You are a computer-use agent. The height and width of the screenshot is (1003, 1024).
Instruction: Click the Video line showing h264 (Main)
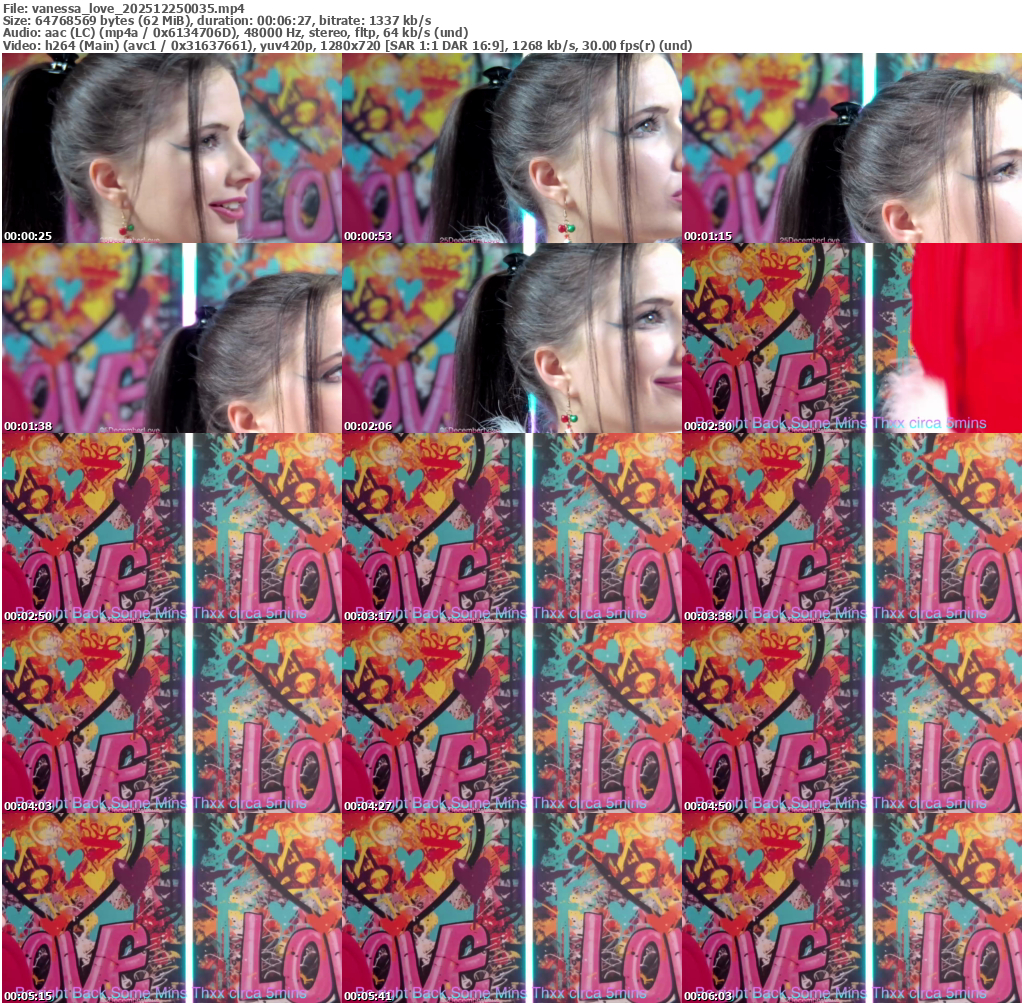(347, 46)
